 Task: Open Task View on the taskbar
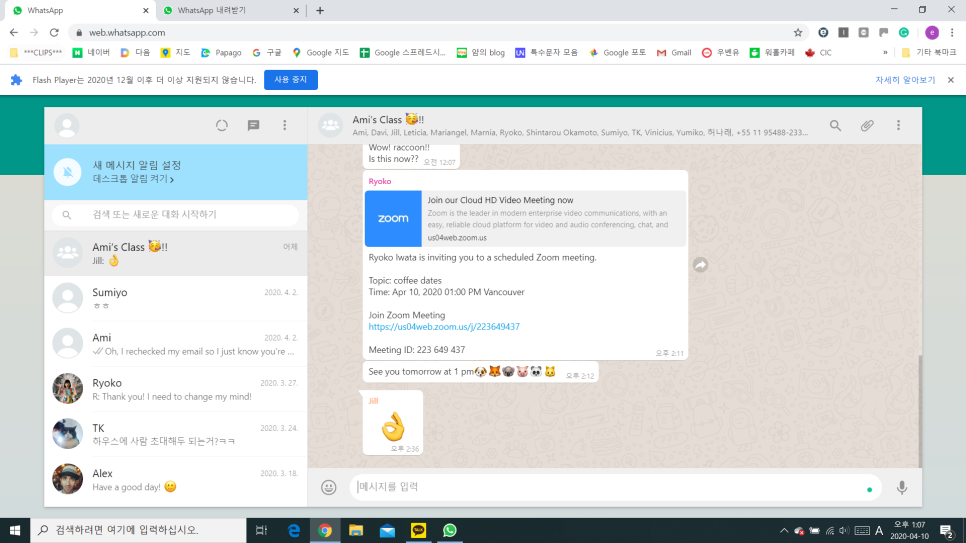[x=261, y=531]
